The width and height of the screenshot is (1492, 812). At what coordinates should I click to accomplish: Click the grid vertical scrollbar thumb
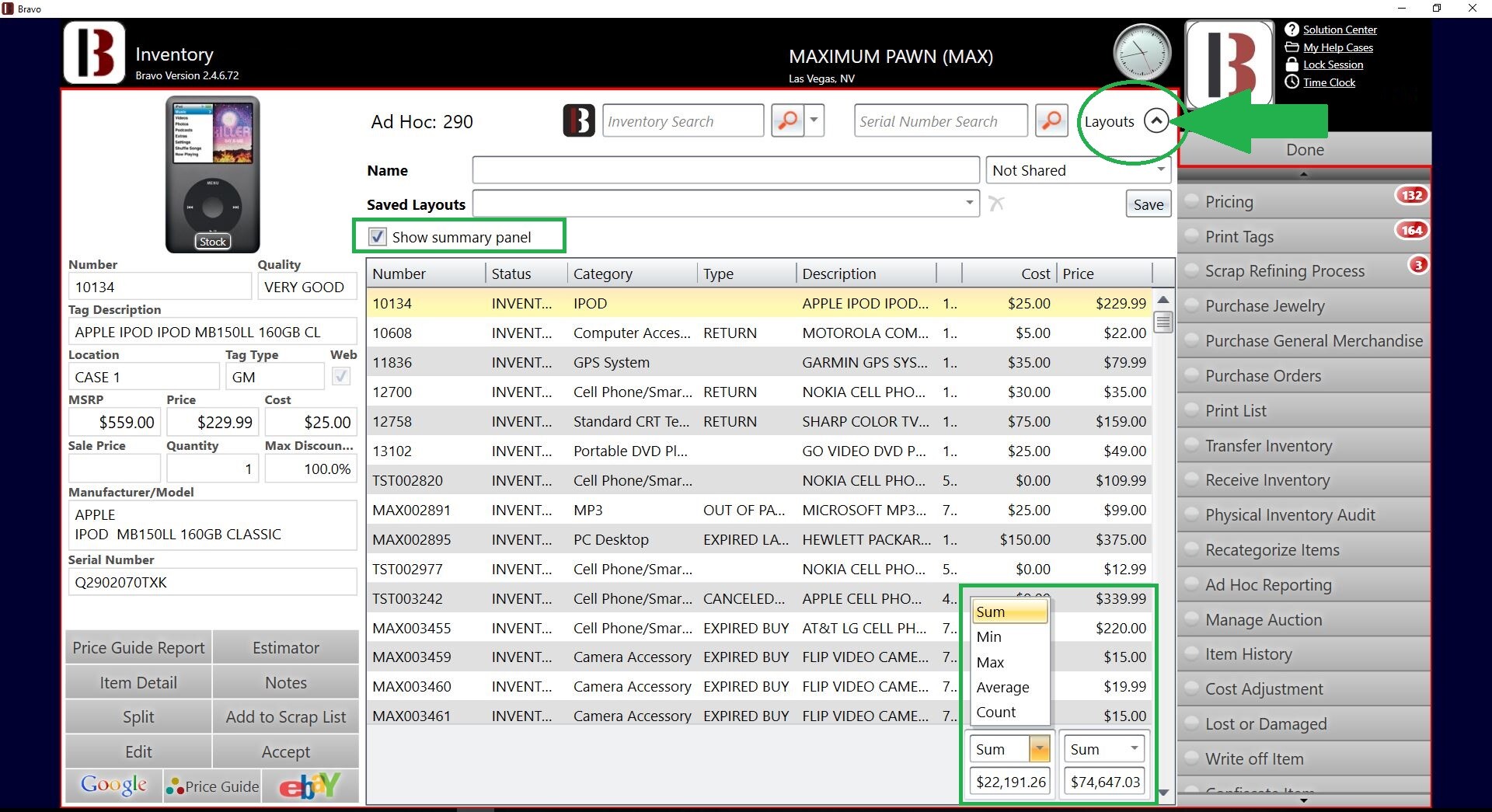pyautogui.click(x=1163, y=322)
